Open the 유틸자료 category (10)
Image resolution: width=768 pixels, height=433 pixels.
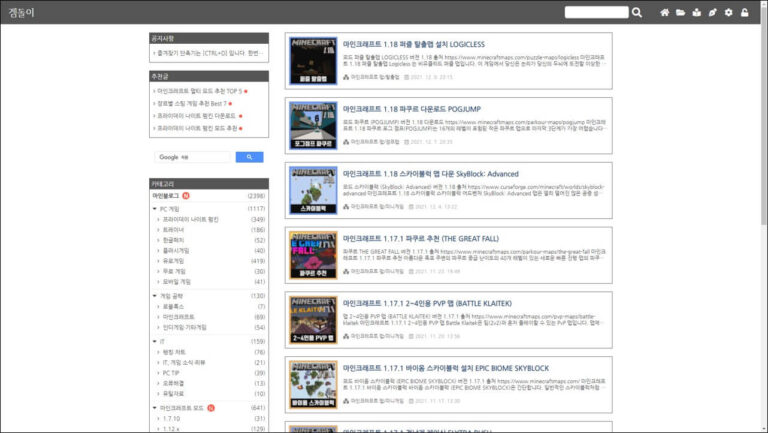tap(173, 393)
